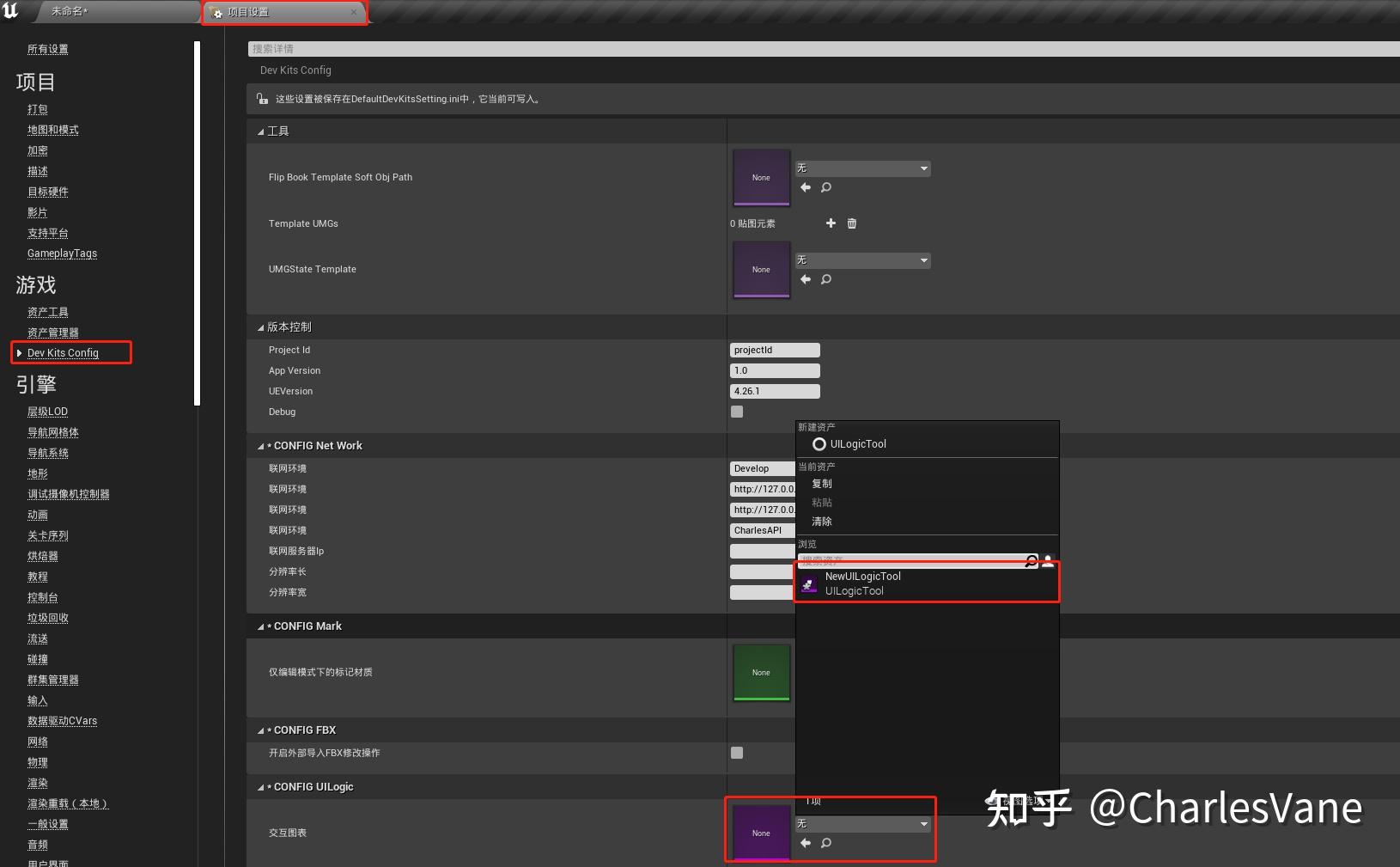Image resolution: width=1400 pixels, height=867 pixels.
Task: Collapse the 版本控制 section
Action: click(x=260, y=327)
